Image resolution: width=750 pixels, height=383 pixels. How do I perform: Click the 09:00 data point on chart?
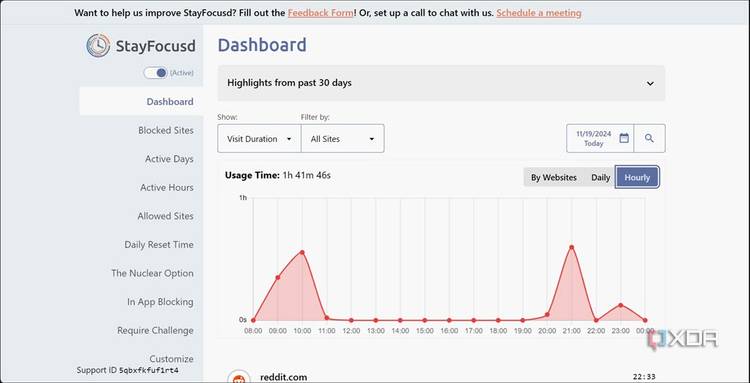278,277
